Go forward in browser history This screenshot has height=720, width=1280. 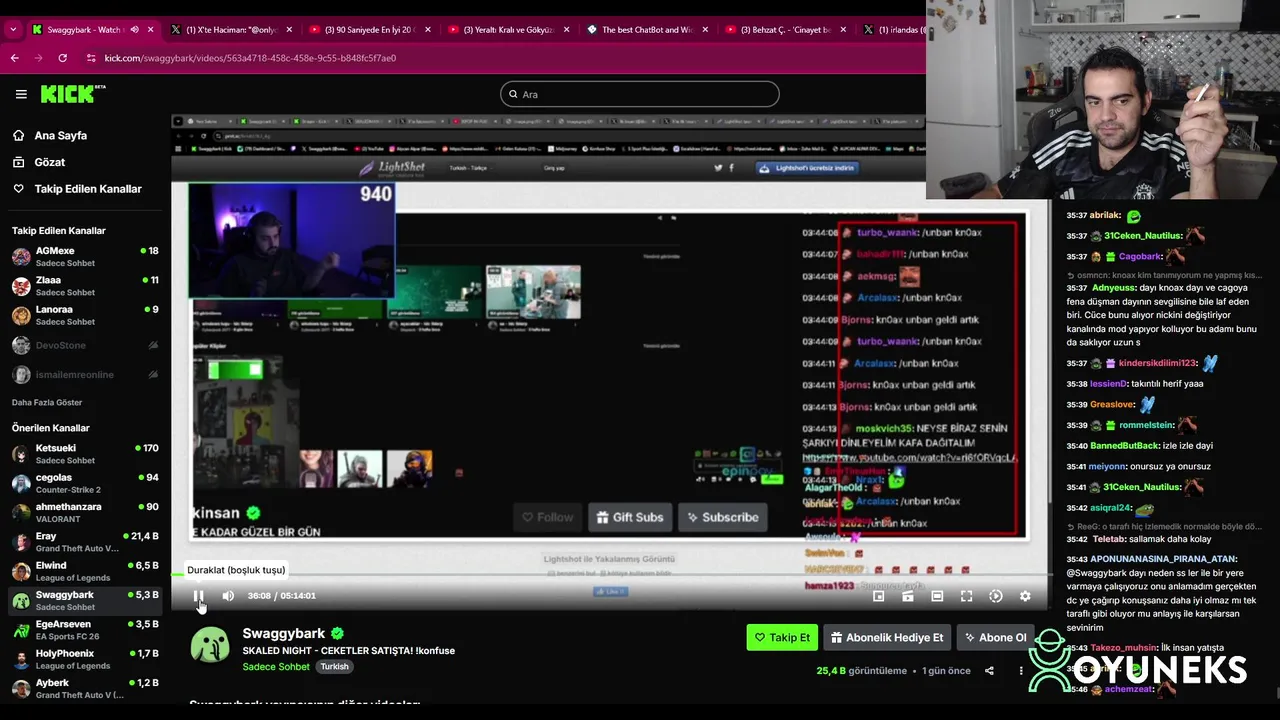pyautogui.click(x=38, y=58)
